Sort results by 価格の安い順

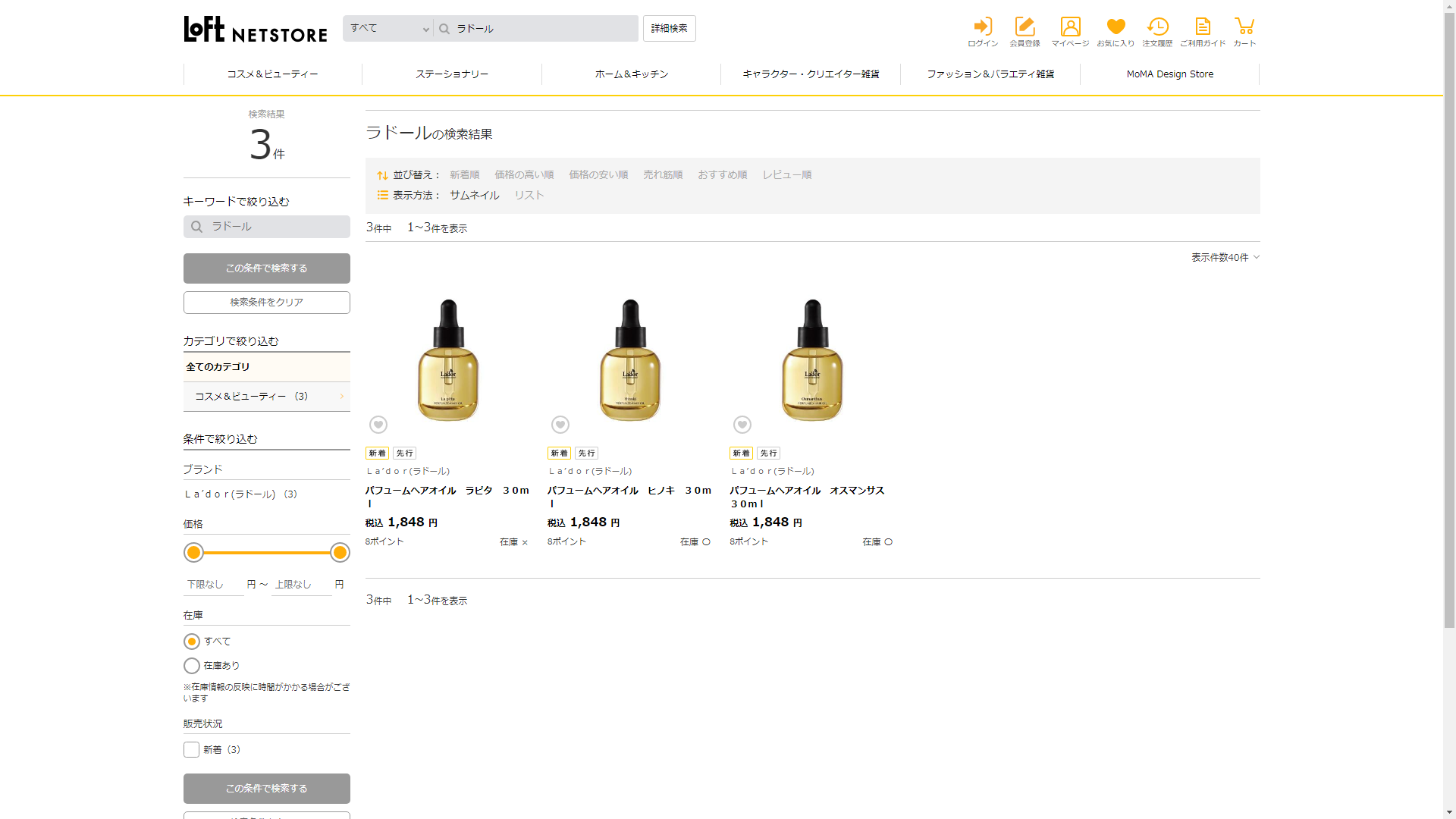598,175
